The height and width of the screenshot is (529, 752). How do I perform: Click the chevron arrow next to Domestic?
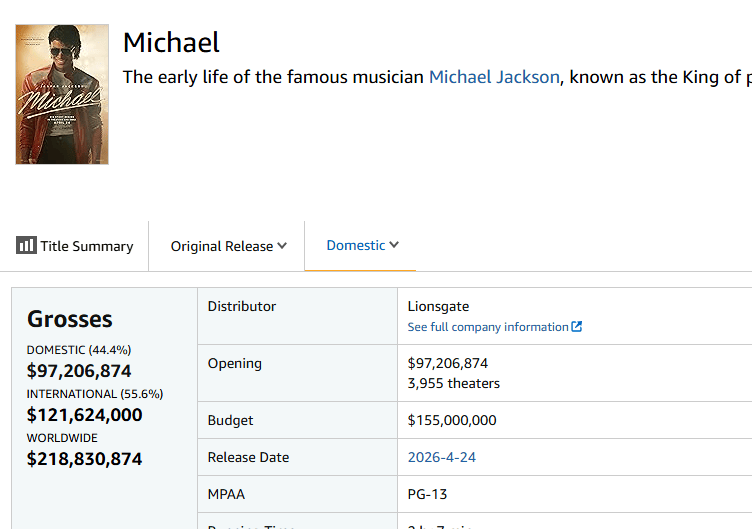click(394, 245)
